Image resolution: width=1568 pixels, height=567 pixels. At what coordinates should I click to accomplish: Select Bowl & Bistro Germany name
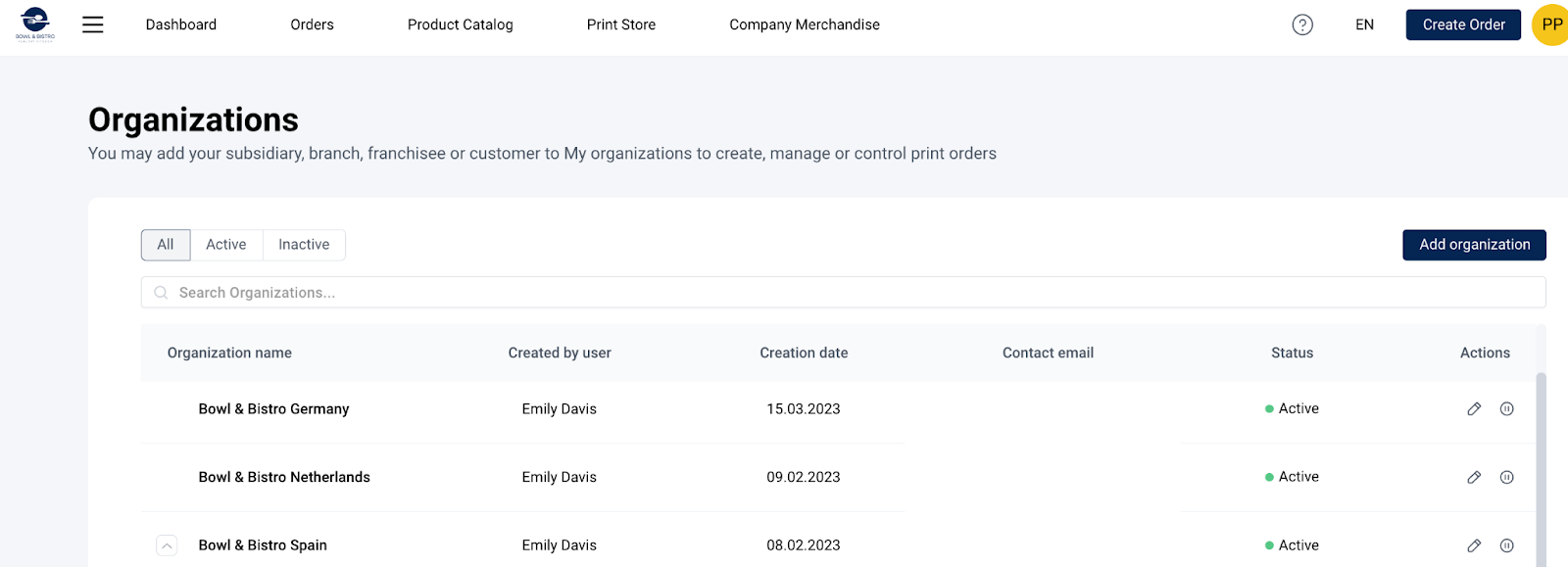[273, 409]
